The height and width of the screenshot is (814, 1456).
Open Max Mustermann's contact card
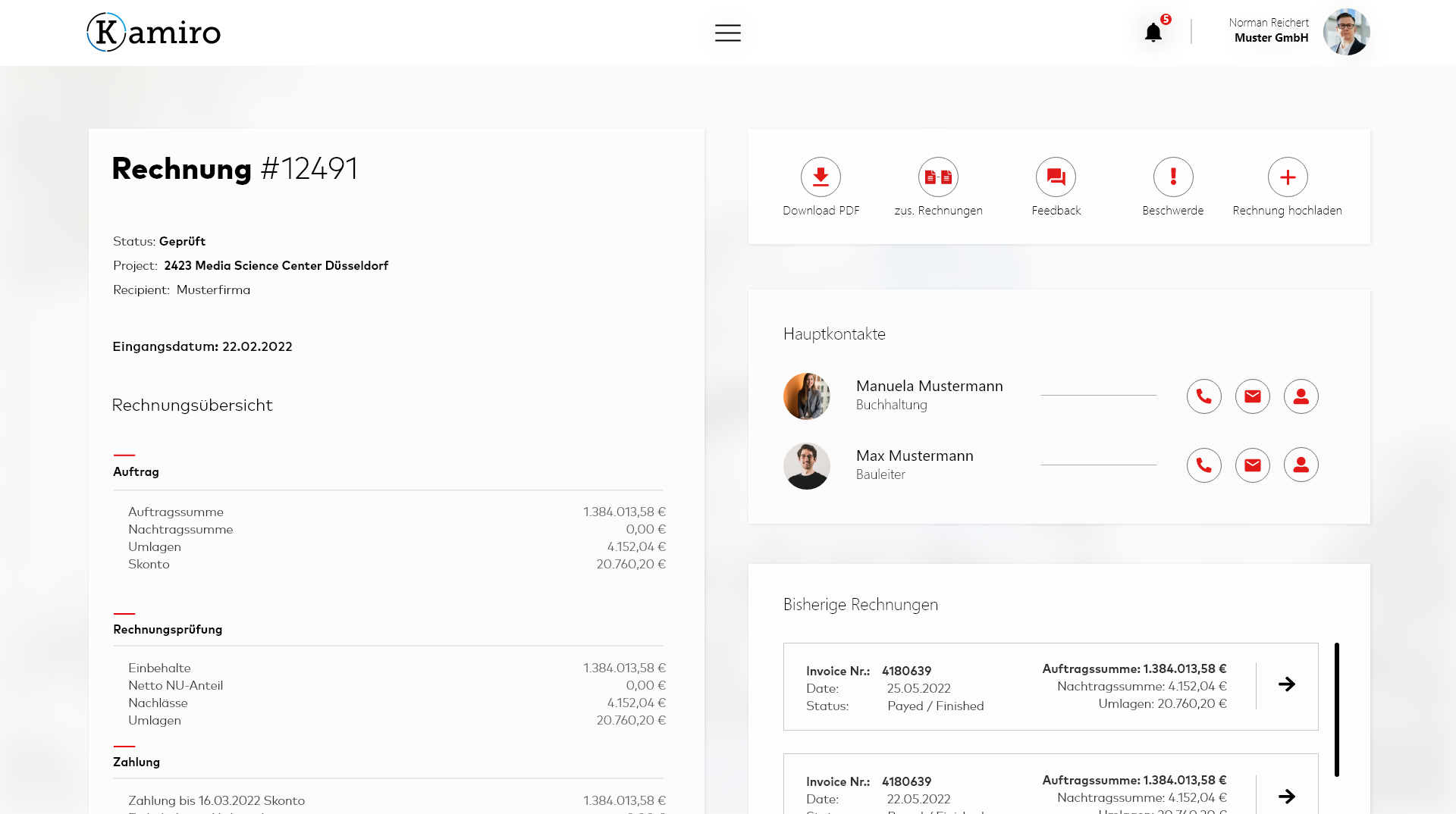coord(1301,465)
